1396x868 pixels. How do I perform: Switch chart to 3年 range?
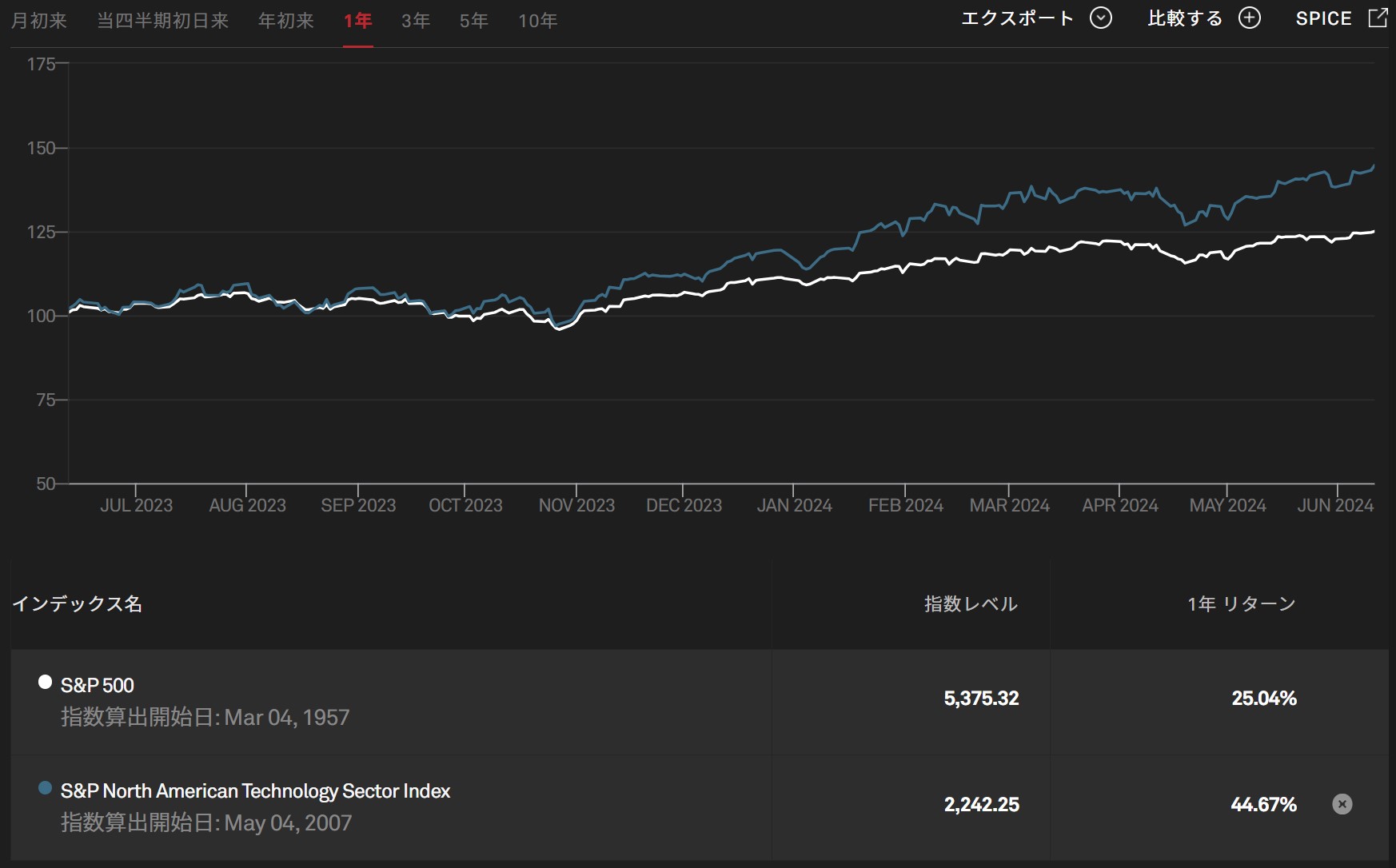point(416,21)
